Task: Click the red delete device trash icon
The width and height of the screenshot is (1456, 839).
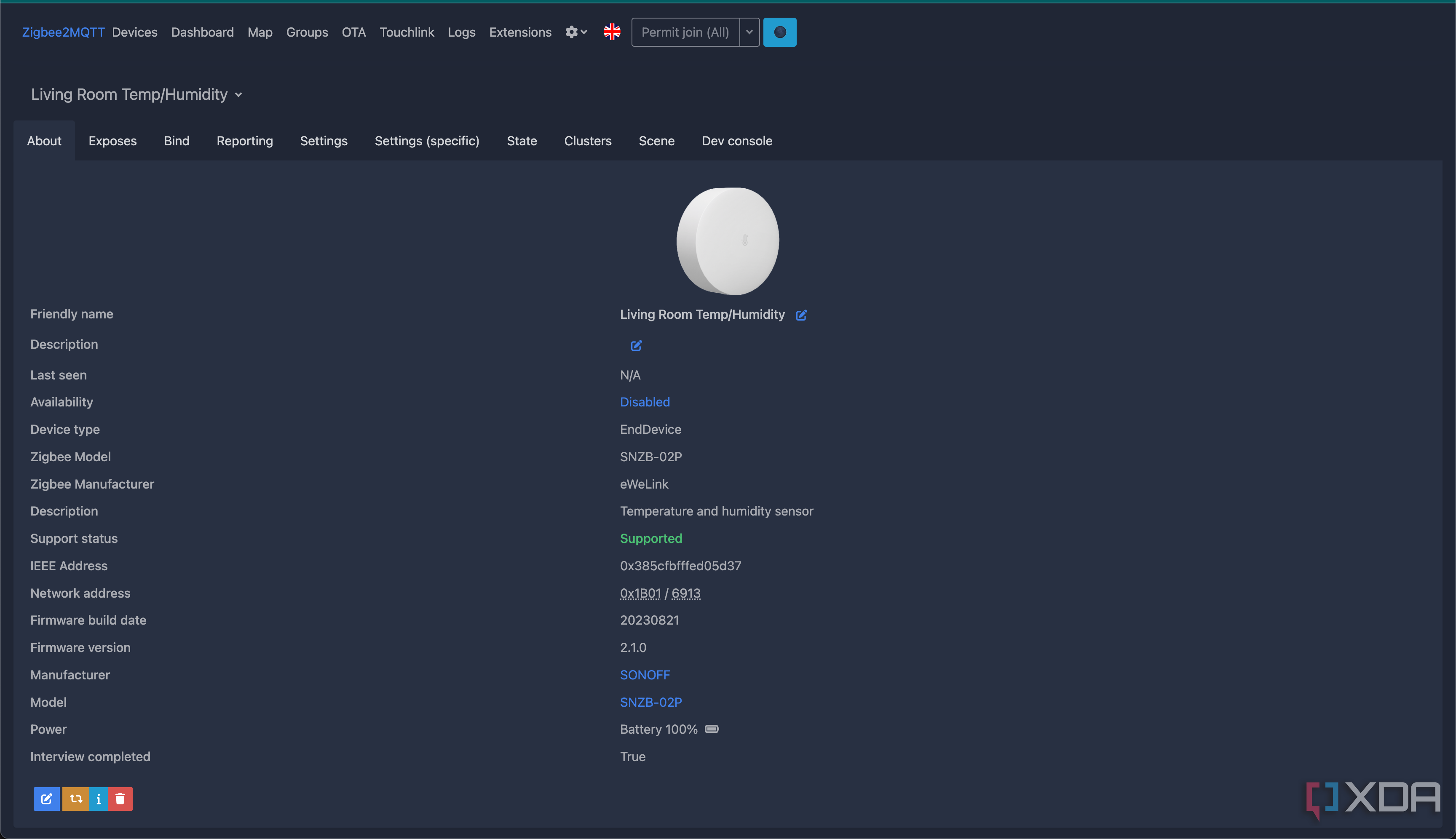Action: (120, 799)
